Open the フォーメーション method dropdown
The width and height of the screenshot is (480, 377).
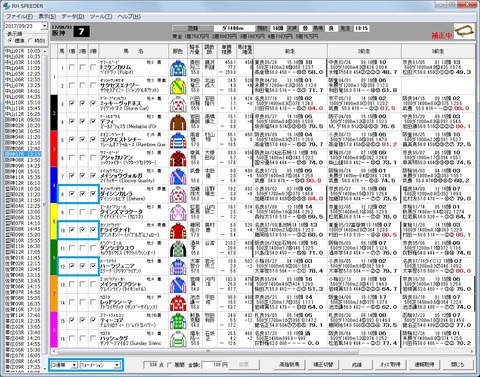click(x=117, y=365)
